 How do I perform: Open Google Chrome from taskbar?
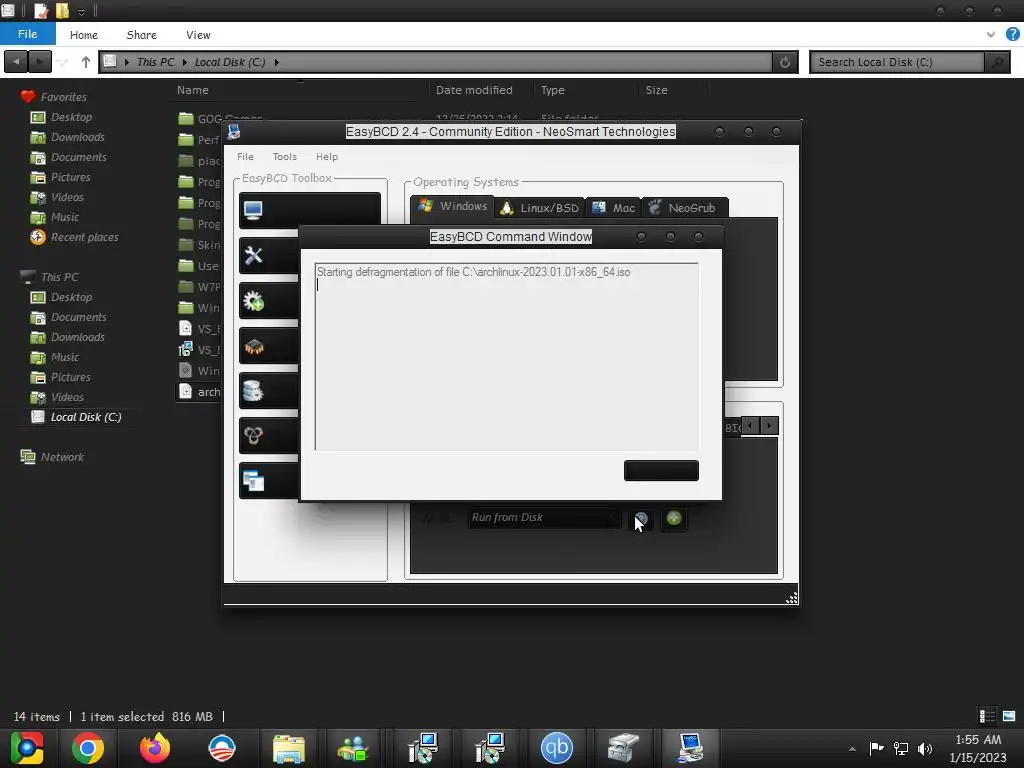point(88,748)
